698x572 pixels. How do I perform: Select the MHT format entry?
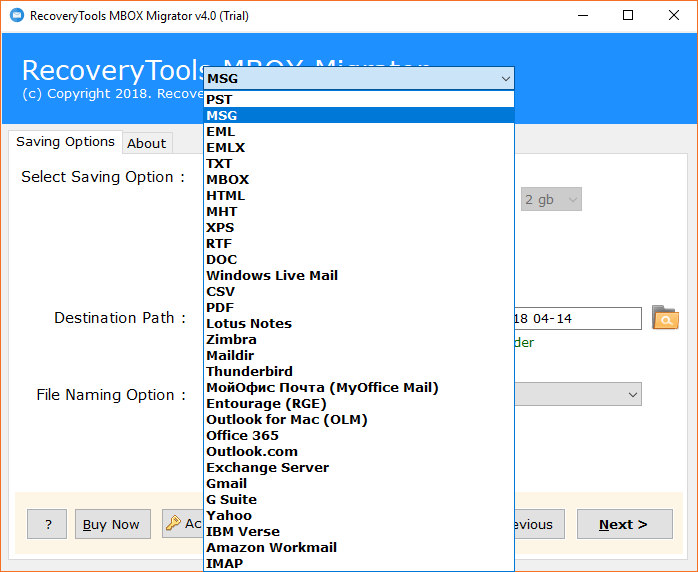pos(359,211)
